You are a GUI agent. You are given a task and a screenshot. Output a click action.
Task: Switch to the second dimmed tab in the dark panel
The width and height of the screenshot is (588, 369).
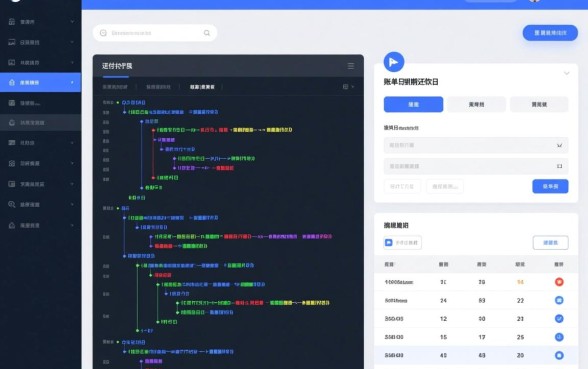click(x=158, y=87)
